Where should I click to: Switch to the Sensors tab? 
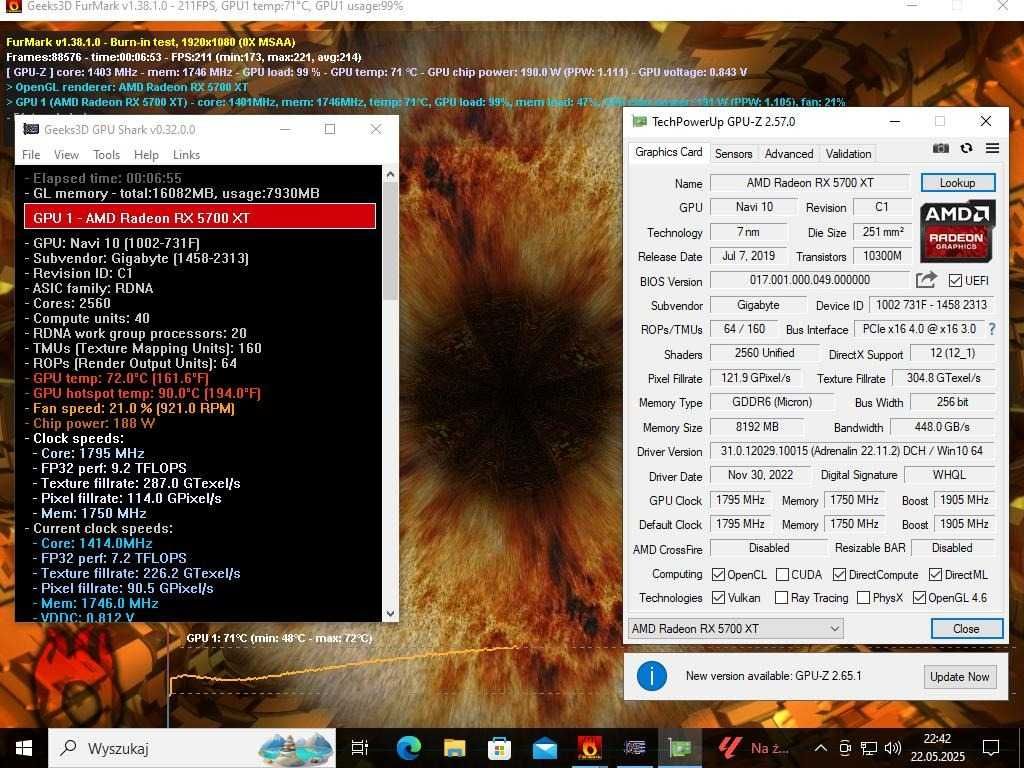[x=733, y=153]
